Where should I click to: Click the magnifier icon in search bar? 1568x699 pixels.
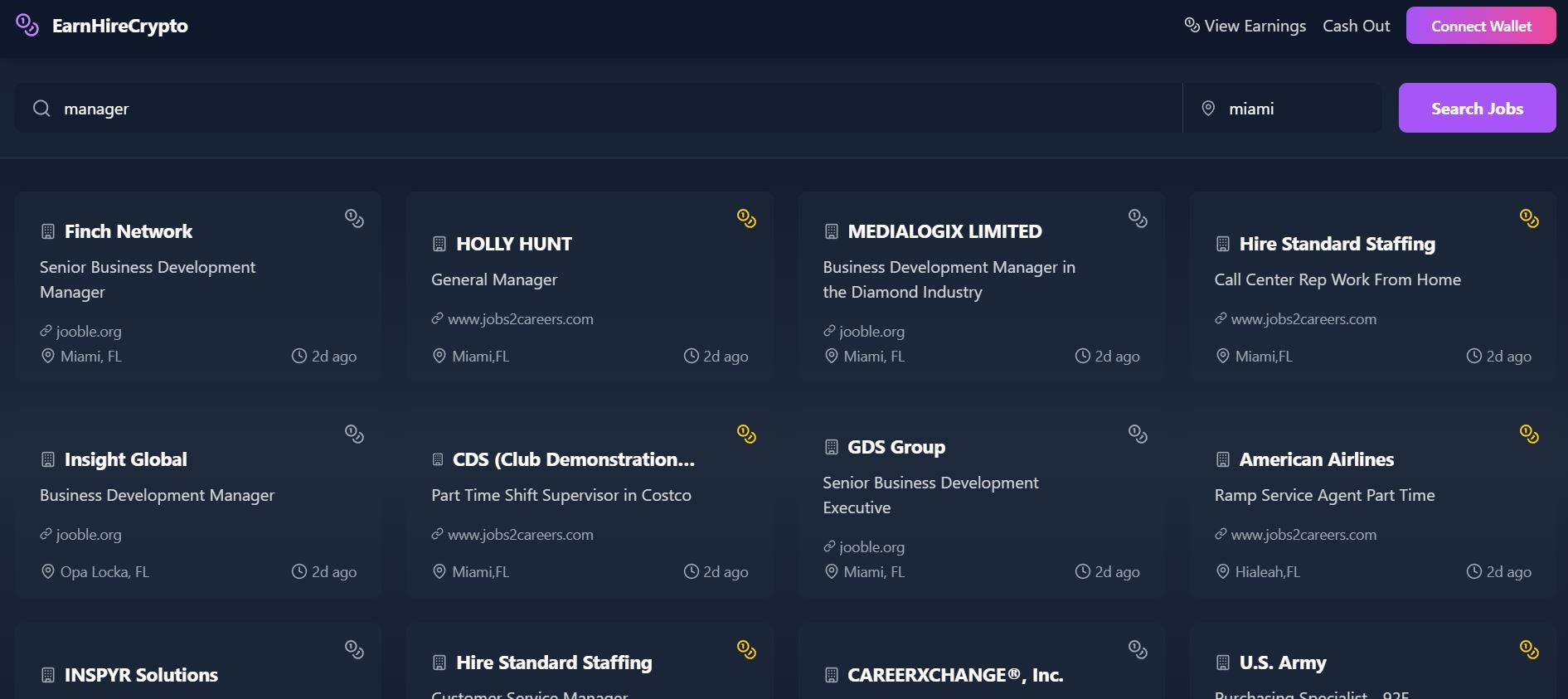click(x=41, y=109)
